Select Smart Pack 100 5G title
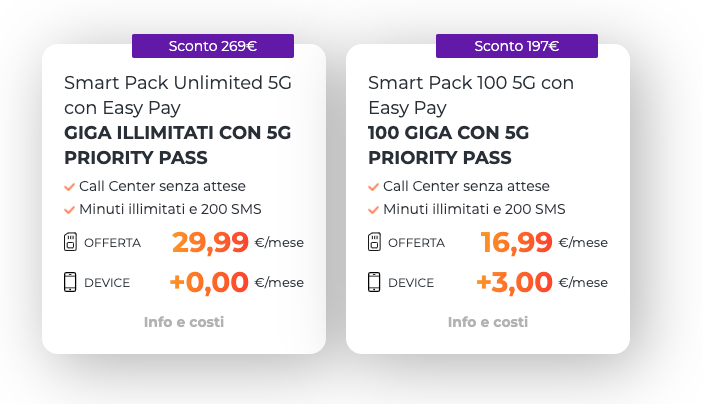Screen dimensions: 703x404 pos(471,95)
